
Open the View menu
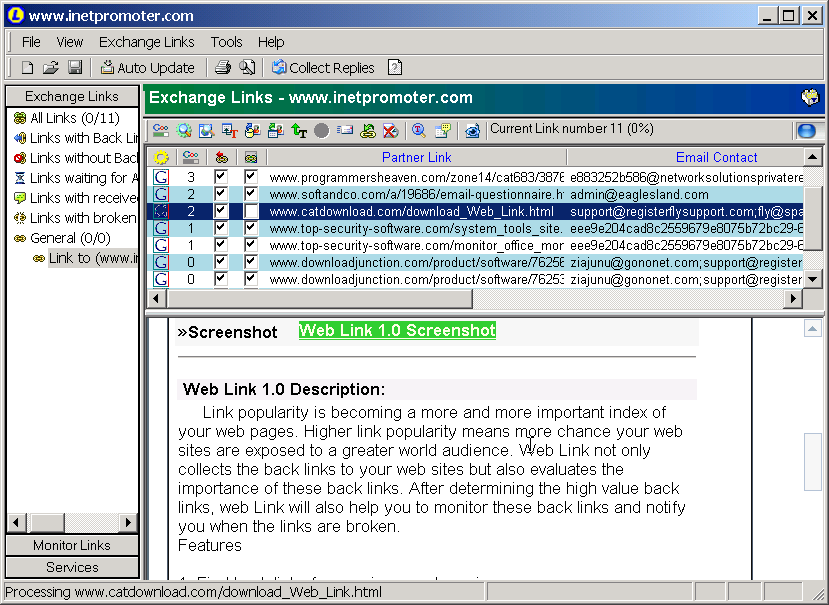(x=70, y=42)
